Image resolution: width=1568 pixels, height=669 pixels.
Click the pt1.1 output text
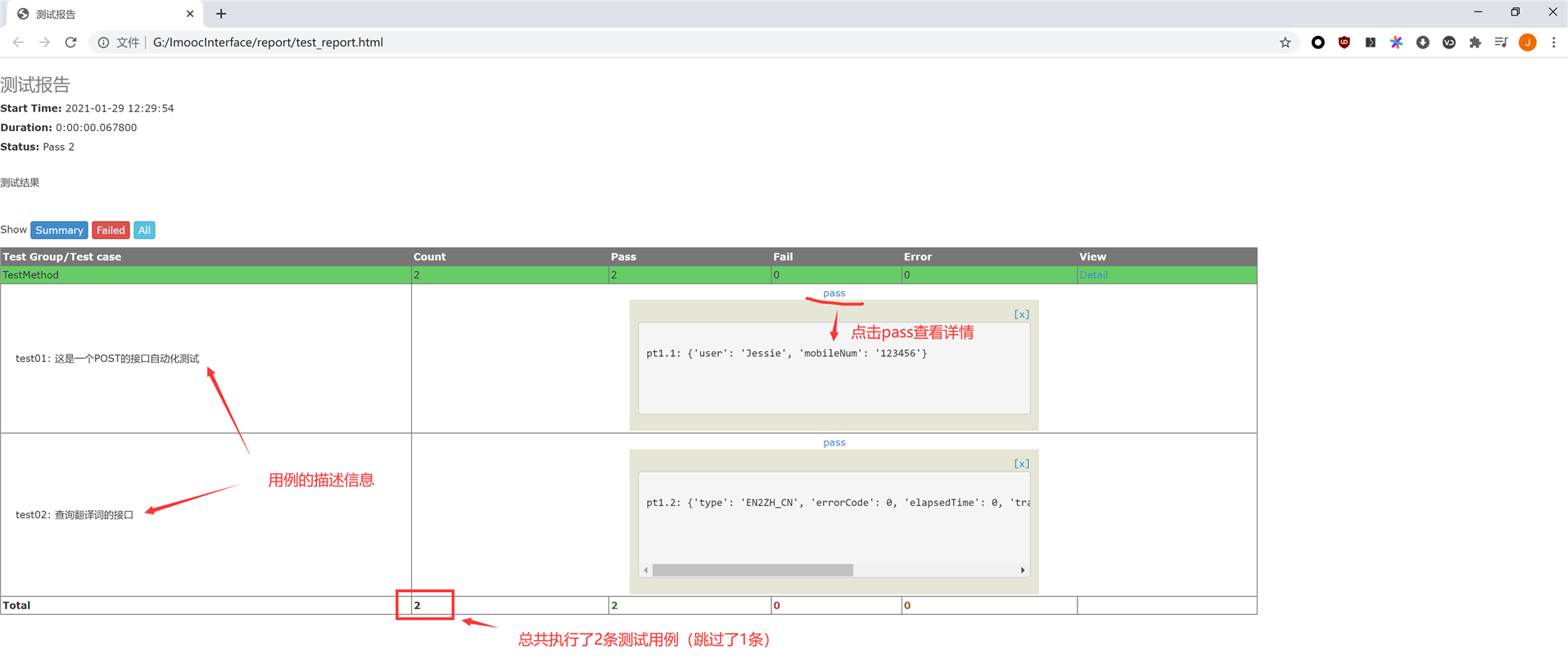tap(786, 354)
